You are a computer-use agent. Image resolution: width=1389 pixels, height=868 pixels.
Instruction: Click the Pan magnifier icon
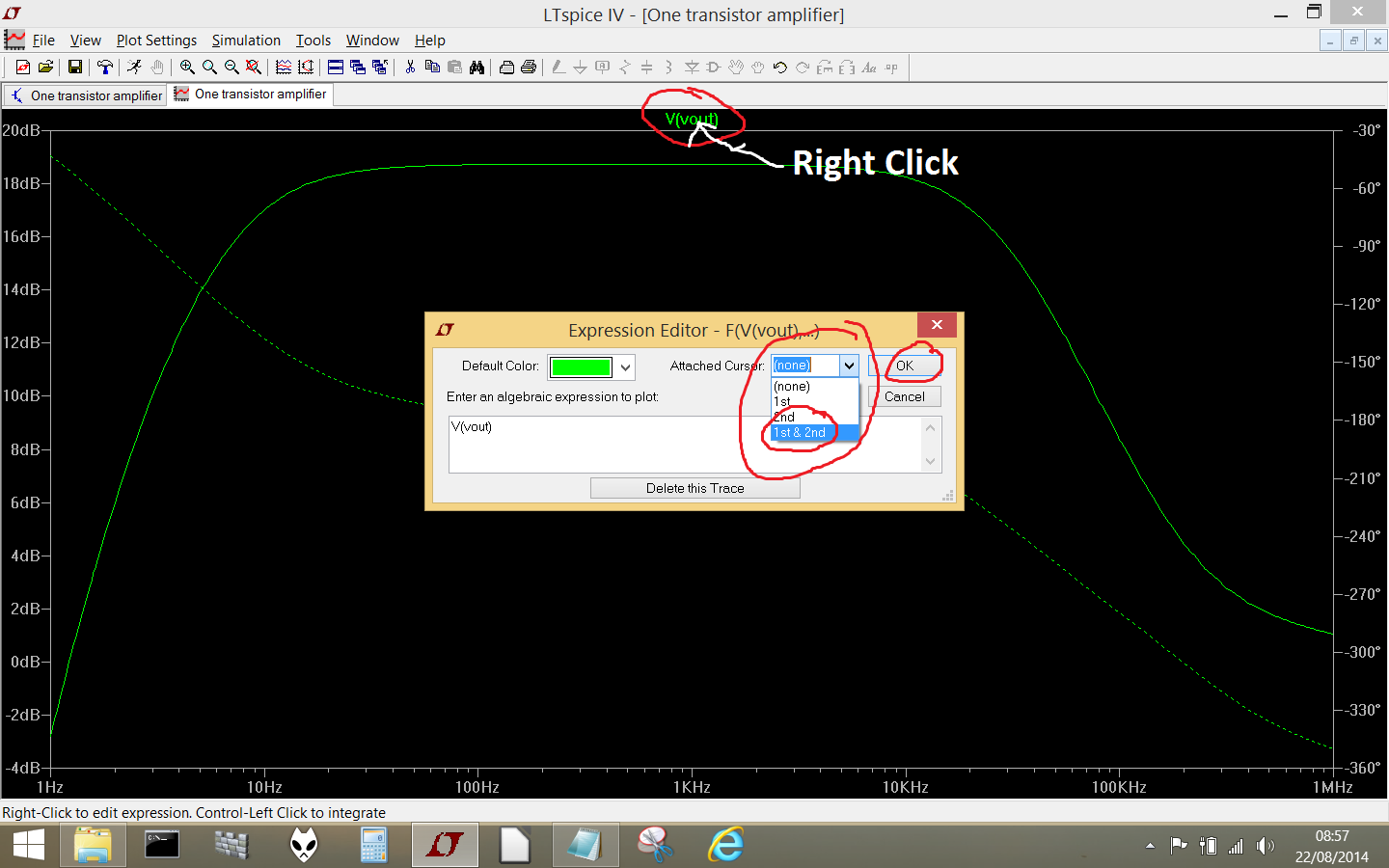209,68
